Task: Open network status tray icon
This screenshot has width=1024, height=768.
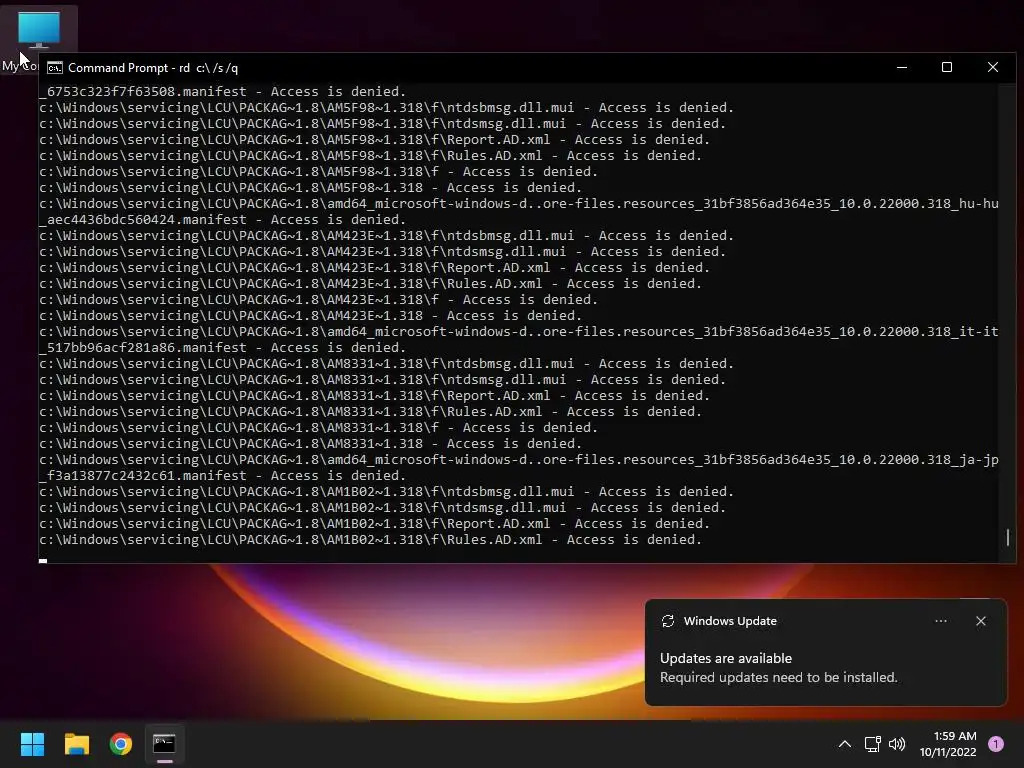Action: coord(872,744)
